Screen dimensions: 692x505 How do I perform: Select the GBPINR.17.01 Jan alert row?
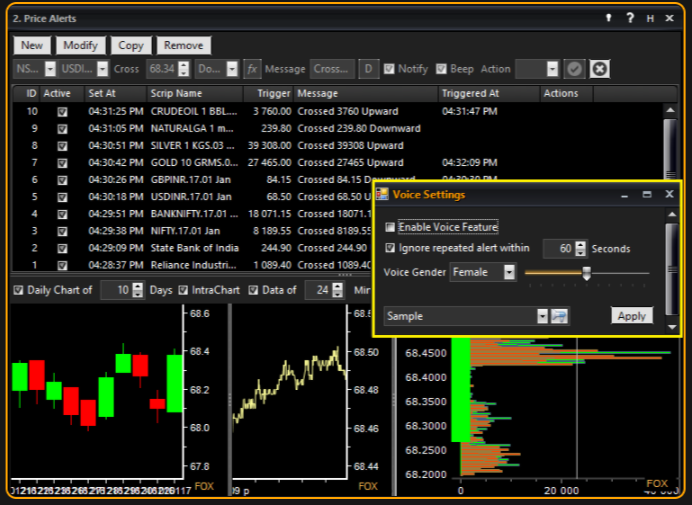pyautogui.click(x=192, y=180)
